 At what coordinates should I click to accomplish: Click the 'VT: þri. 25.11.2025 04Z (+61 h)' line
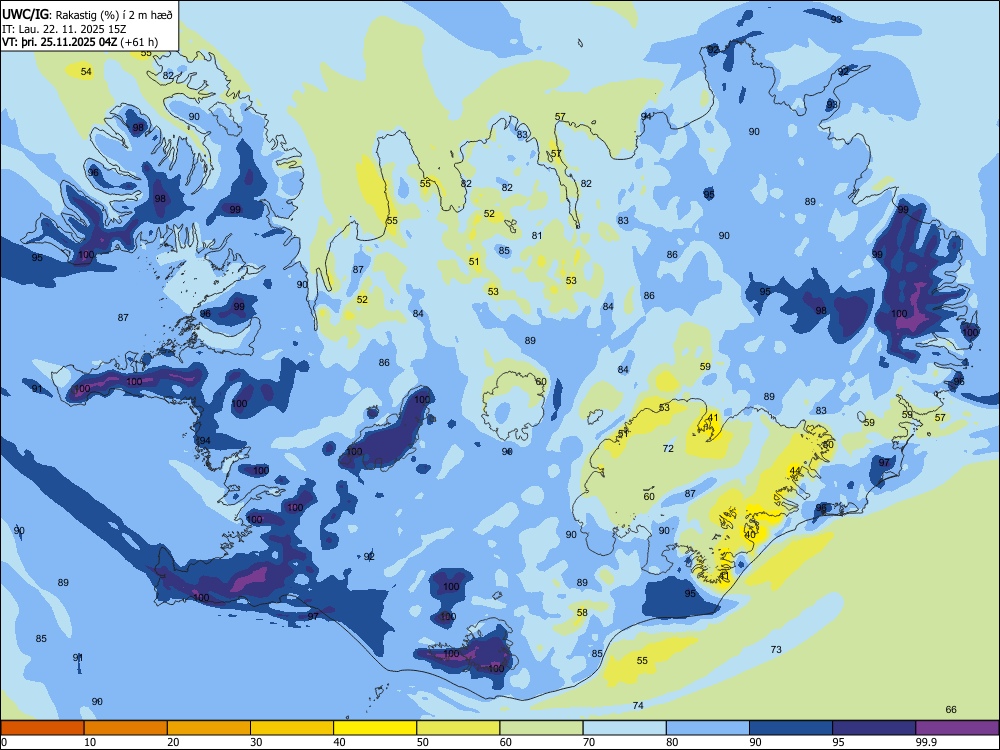[80, 42]
